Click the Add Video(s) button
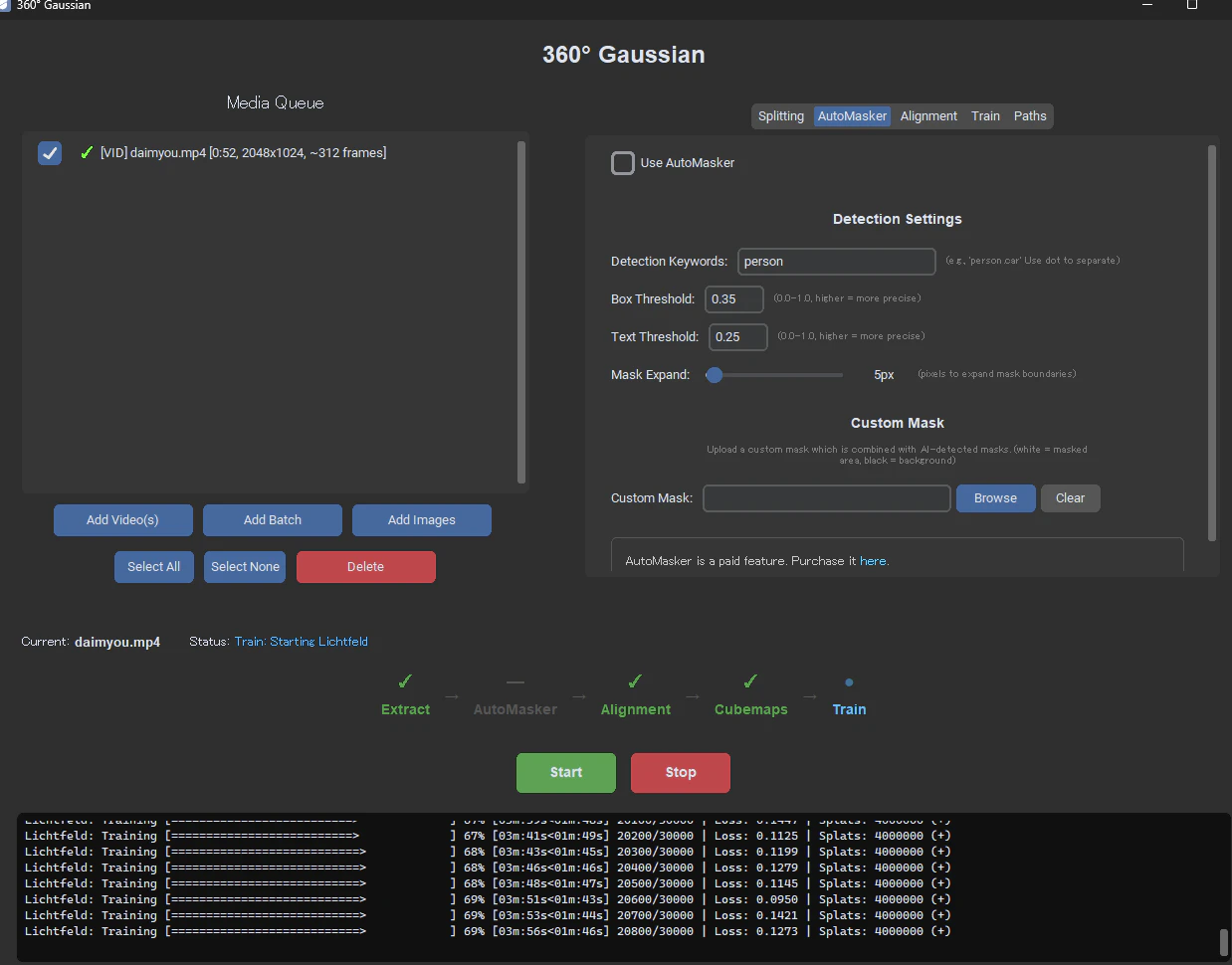Image resolution: width=1232 pixels, height=965 pixels. 122,520
